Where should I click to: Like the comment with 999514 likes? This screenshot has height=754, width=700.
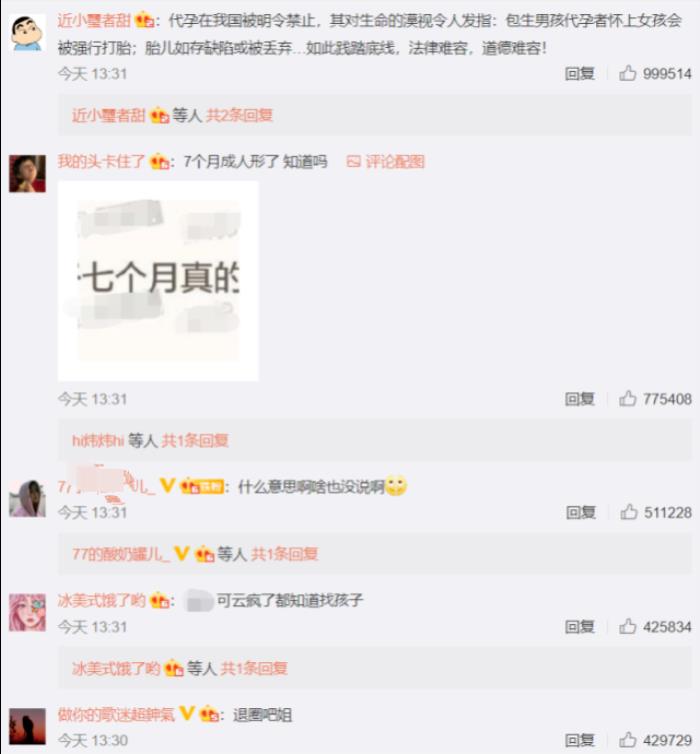pyautogui.click(x=627, y=74)
